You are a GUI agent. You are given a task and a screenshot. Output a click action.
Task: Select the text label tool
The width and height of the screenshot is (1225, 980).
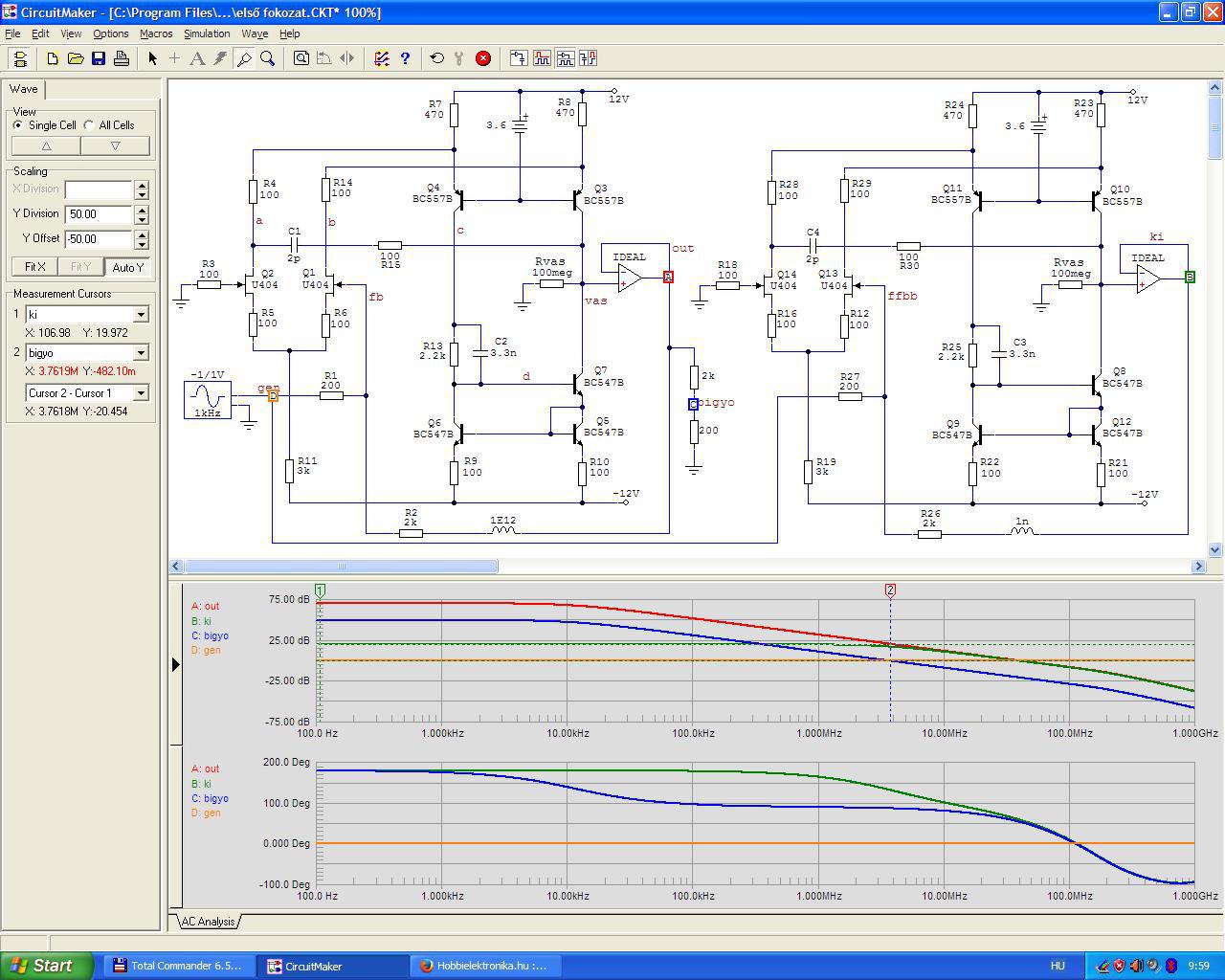[x=197, y=58]
